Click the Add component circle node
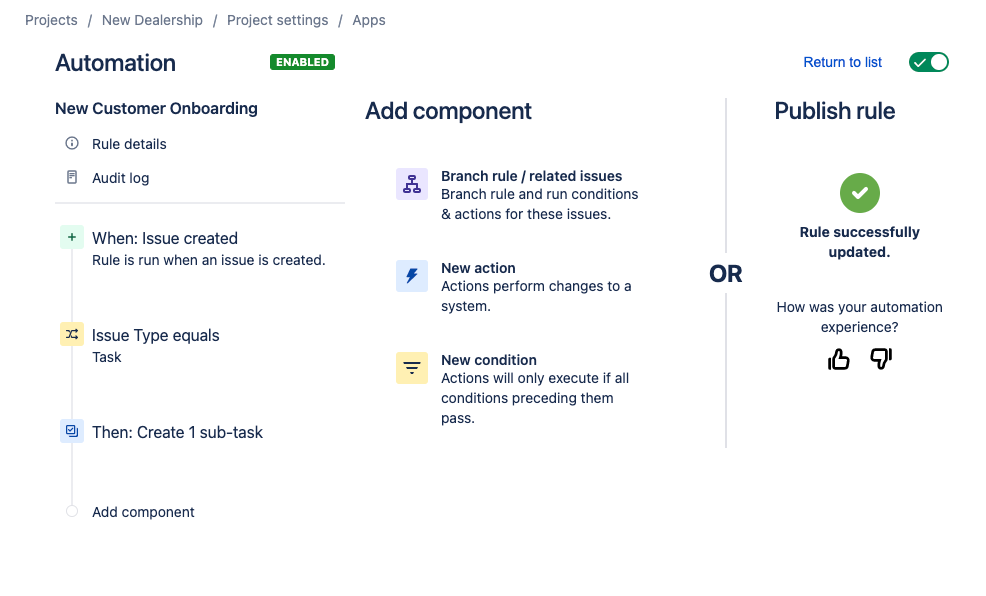Viewport: 986px width, 596px height. click(72, 511)
